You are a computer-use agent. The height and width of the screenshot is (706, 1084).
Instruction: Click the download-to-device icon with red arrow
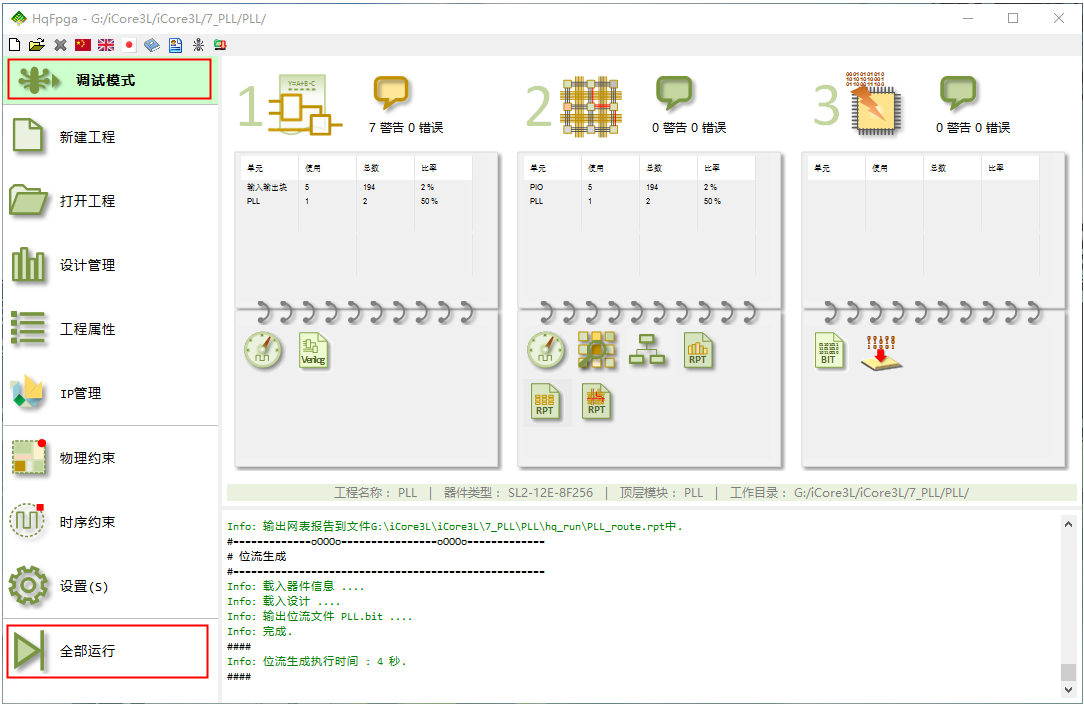(x=881, y=353)
